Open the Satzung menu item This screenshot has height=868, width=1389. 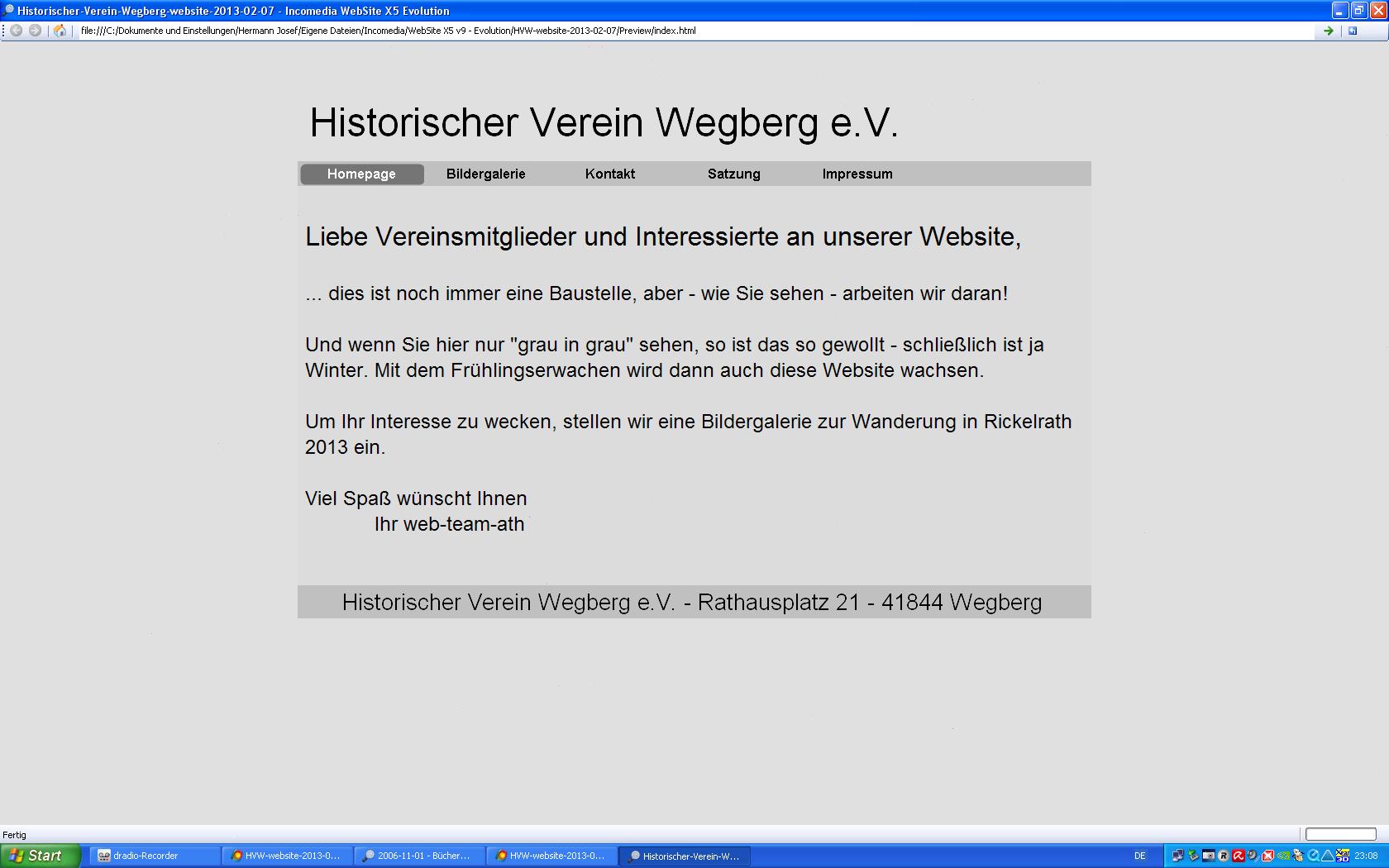[x=733, y=174]
